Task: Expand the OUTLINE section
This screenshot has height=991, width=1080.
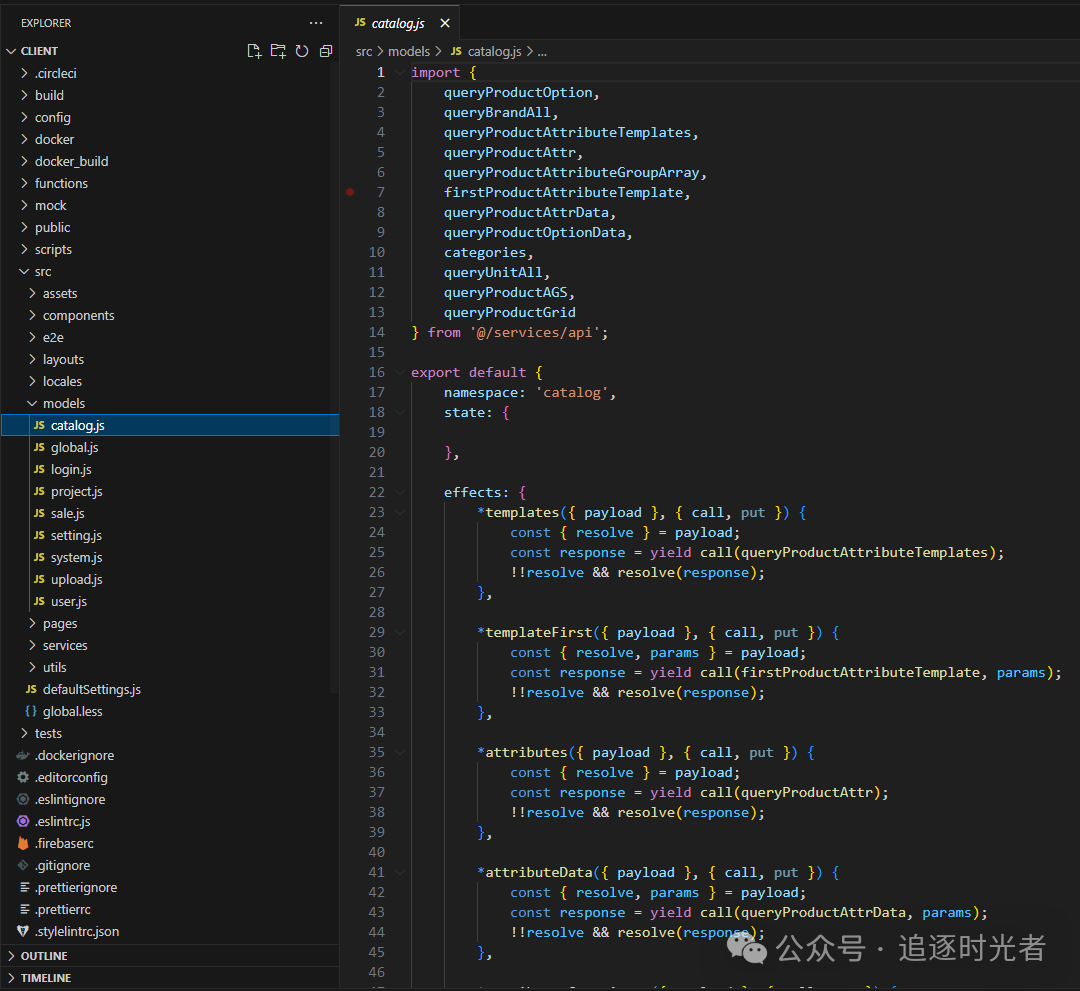Action: 43,955
